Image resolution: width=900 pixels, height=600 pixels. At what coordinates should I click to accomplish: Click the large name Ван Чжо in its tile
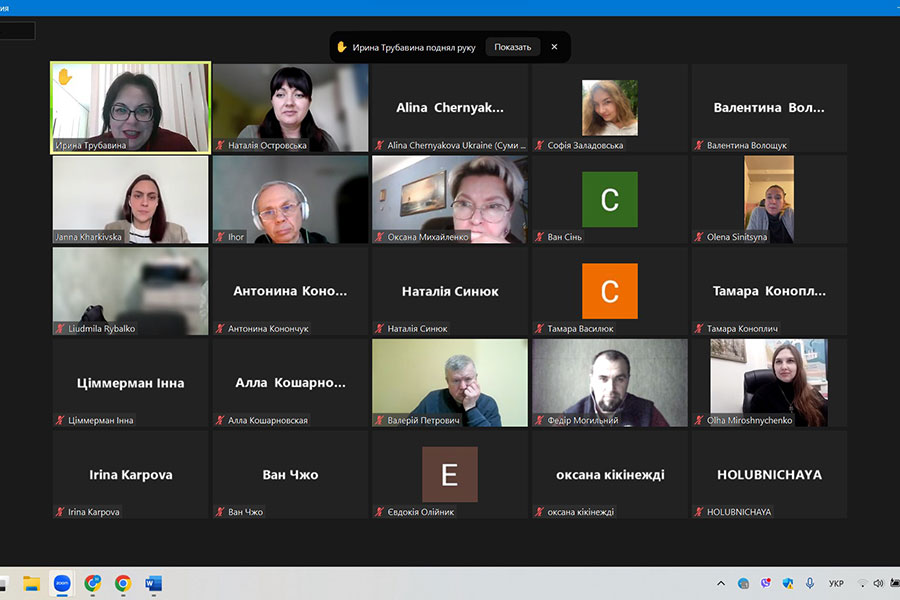point(290,475)
